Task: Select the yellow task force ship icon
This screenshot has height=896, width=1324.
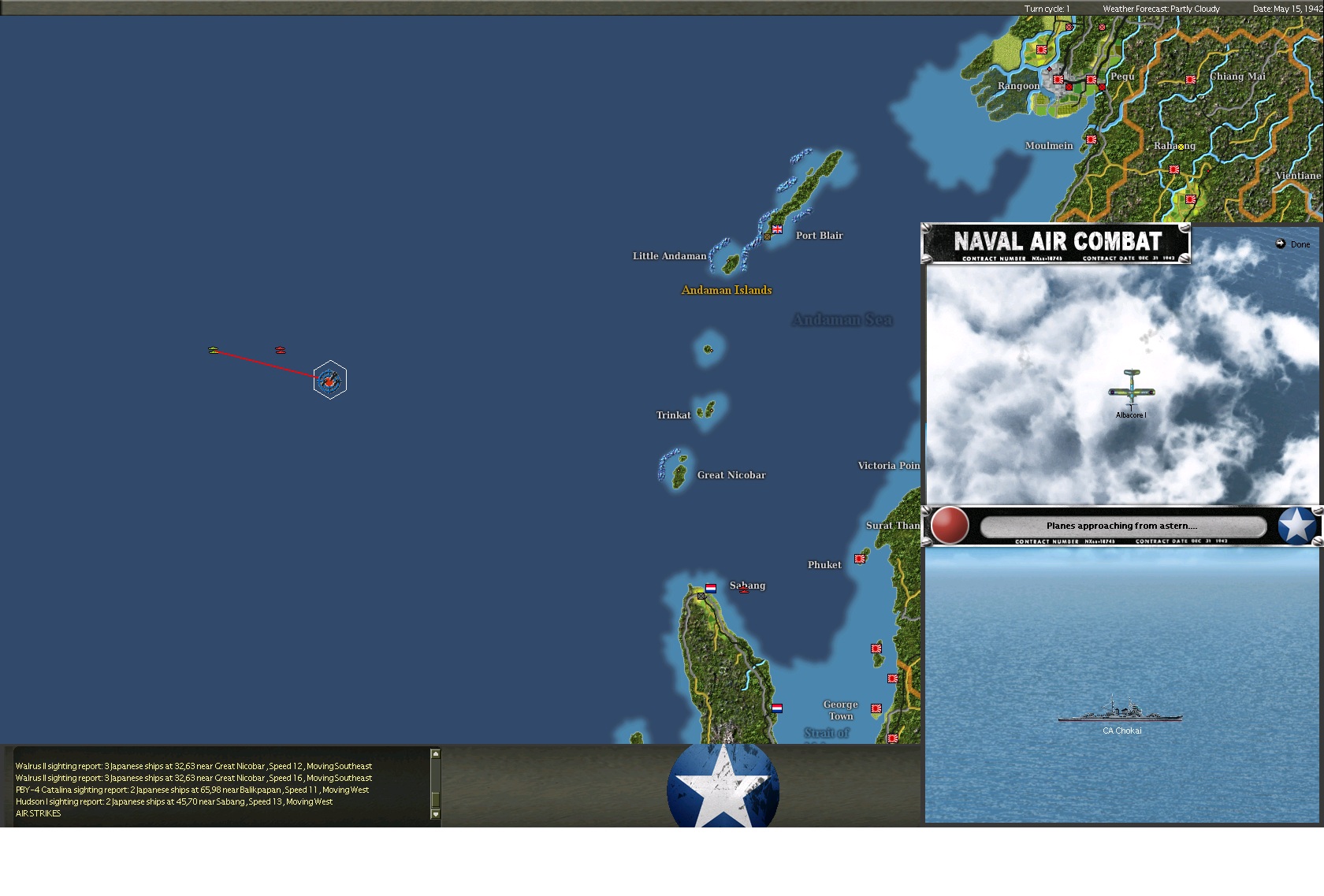Action: click(214, 349)
